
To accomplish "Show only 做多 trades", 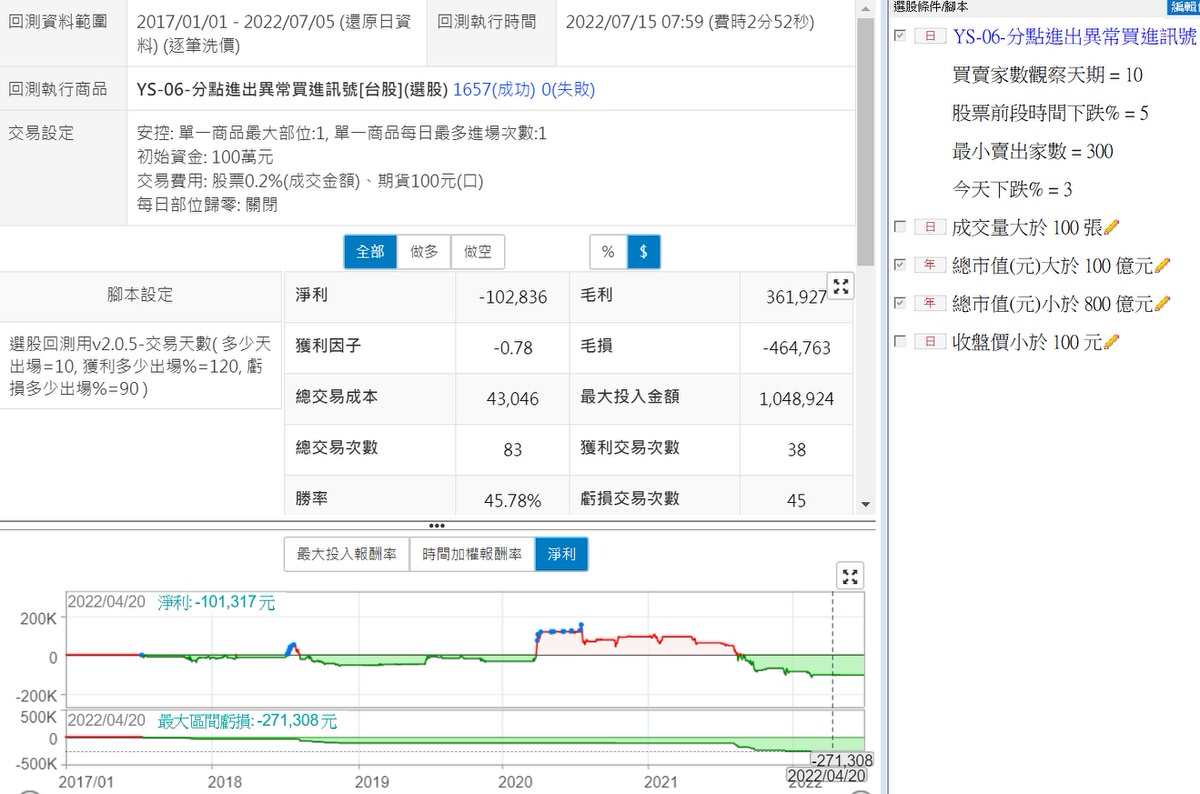I will 424,252.
